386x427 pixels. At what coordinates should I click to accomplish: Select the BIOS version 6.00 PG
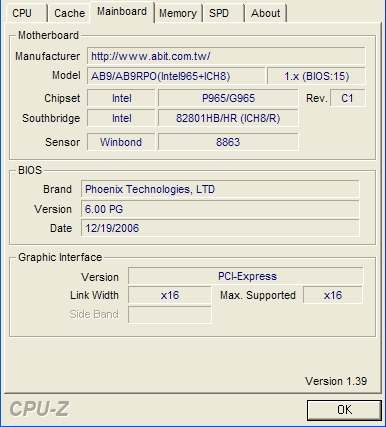[x=220, y=209]
